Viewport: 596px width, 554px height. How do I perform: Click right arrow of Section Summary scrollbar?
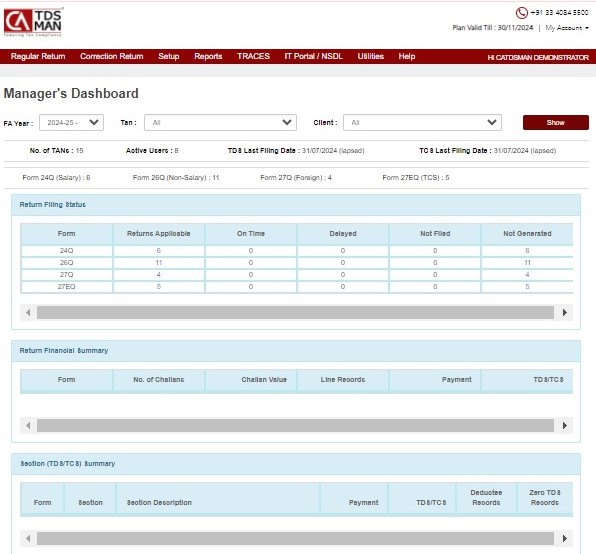[x=564, y=538]
